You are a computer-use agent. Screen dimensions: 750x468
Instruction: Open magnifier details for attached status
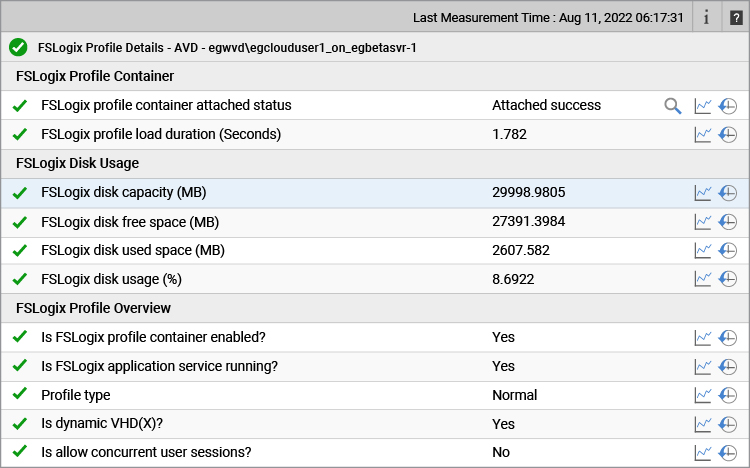pyautogui.click(x=673, y=106)
